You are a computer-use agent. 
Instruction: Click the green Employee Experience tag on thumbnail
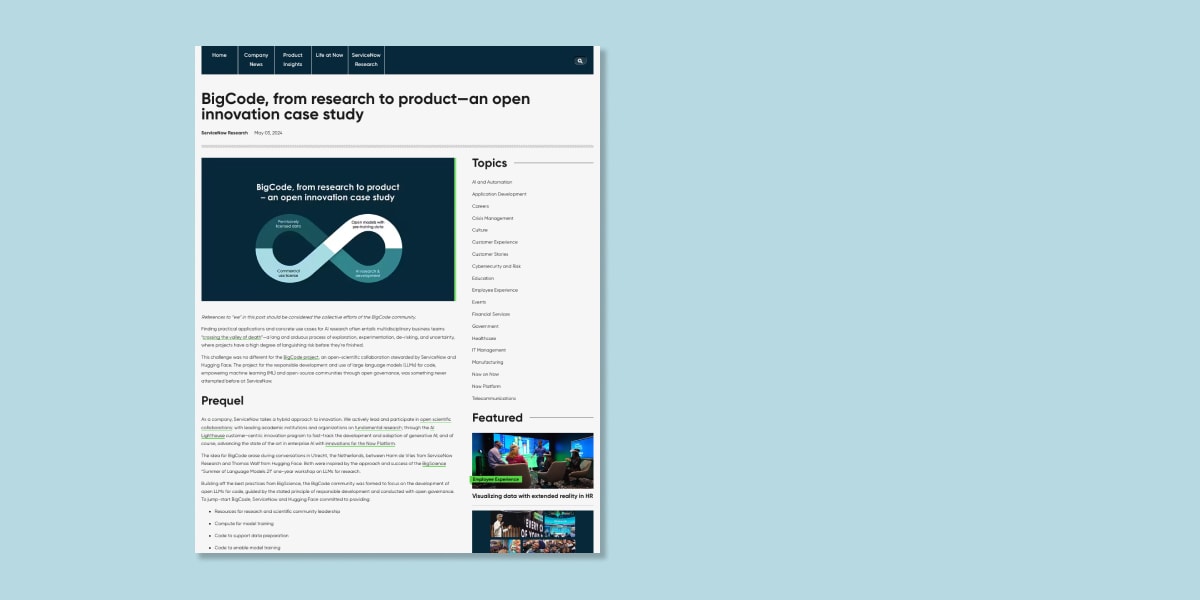(x=496, y=479)
